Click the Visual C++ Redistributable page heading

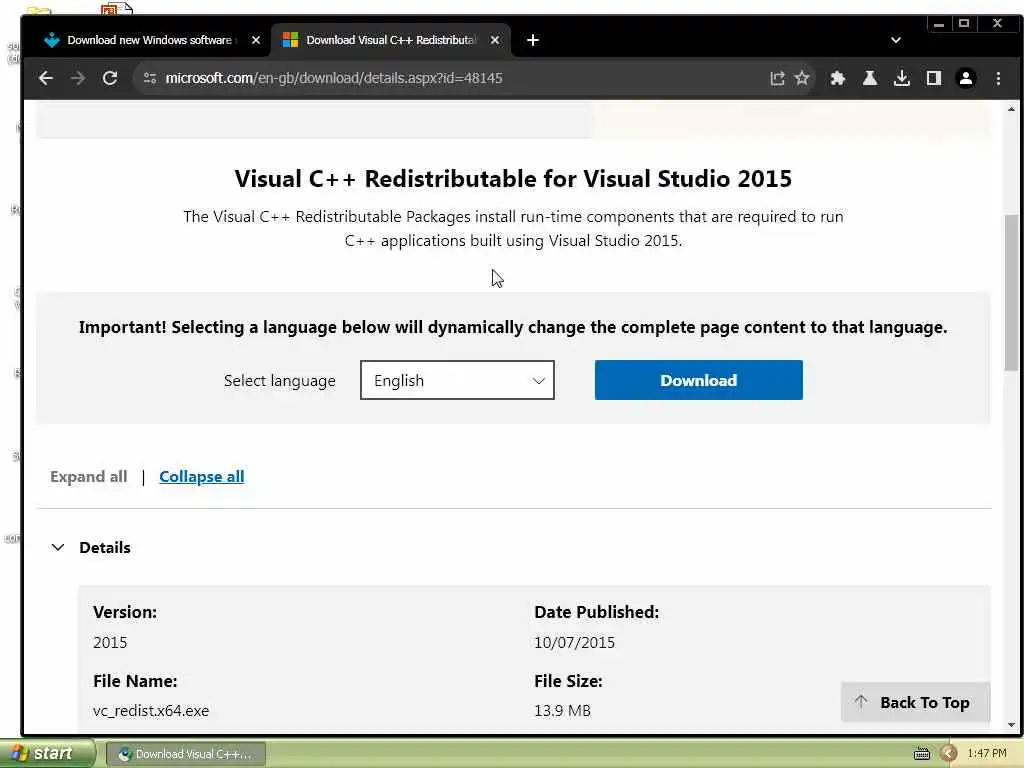pyautogui.click(x=513, y=178)
